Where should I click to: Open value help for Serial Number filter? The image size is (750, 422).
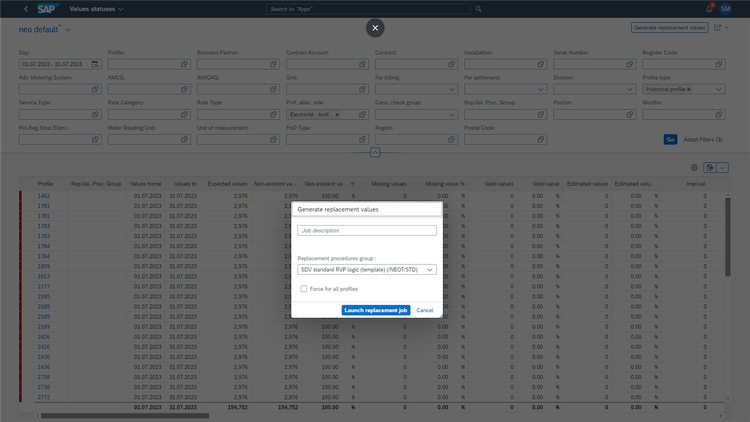pyautogui.click(x=630, y=64)
